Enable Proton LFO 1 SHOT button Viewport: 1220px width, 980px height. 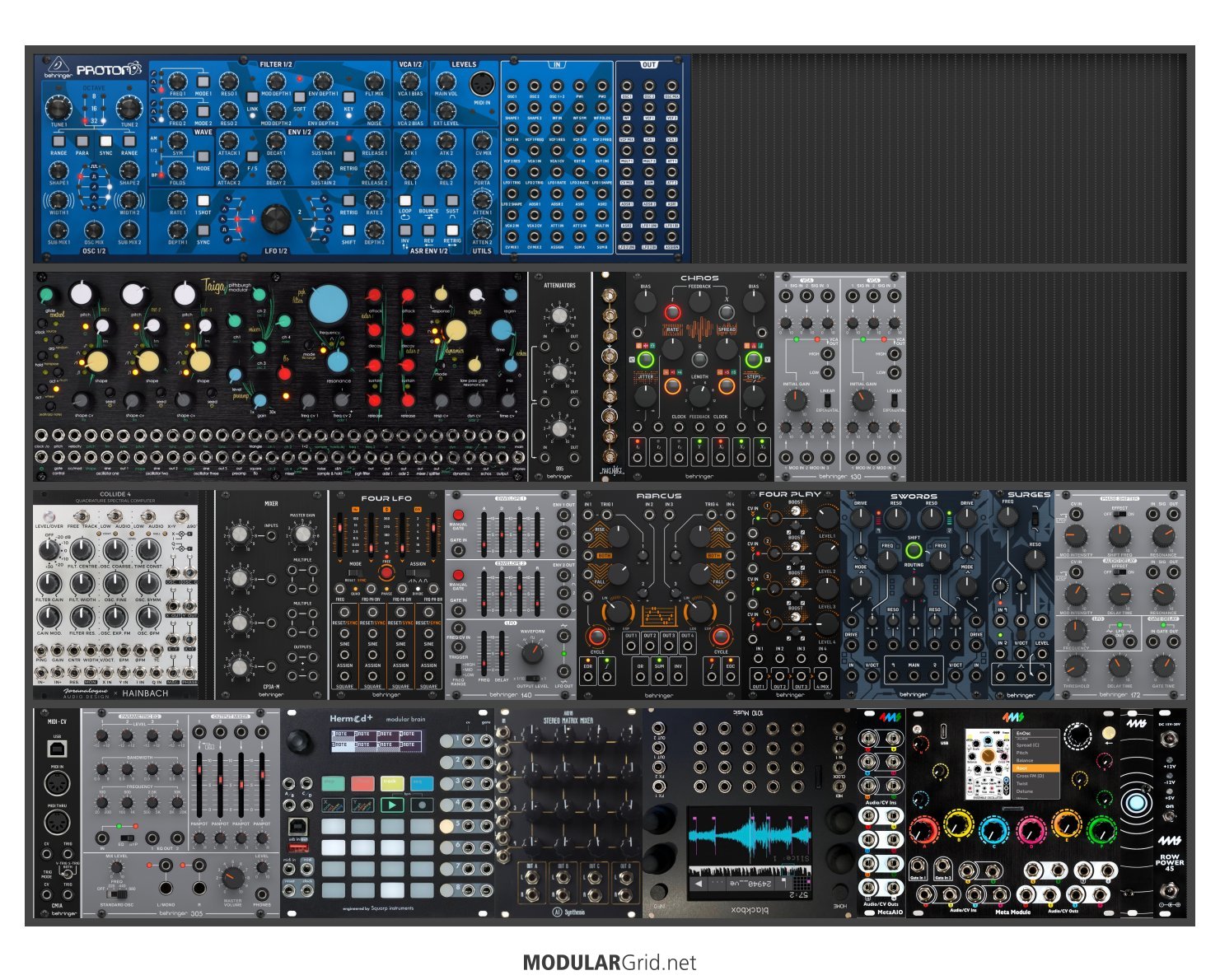(x=203, y=201)
